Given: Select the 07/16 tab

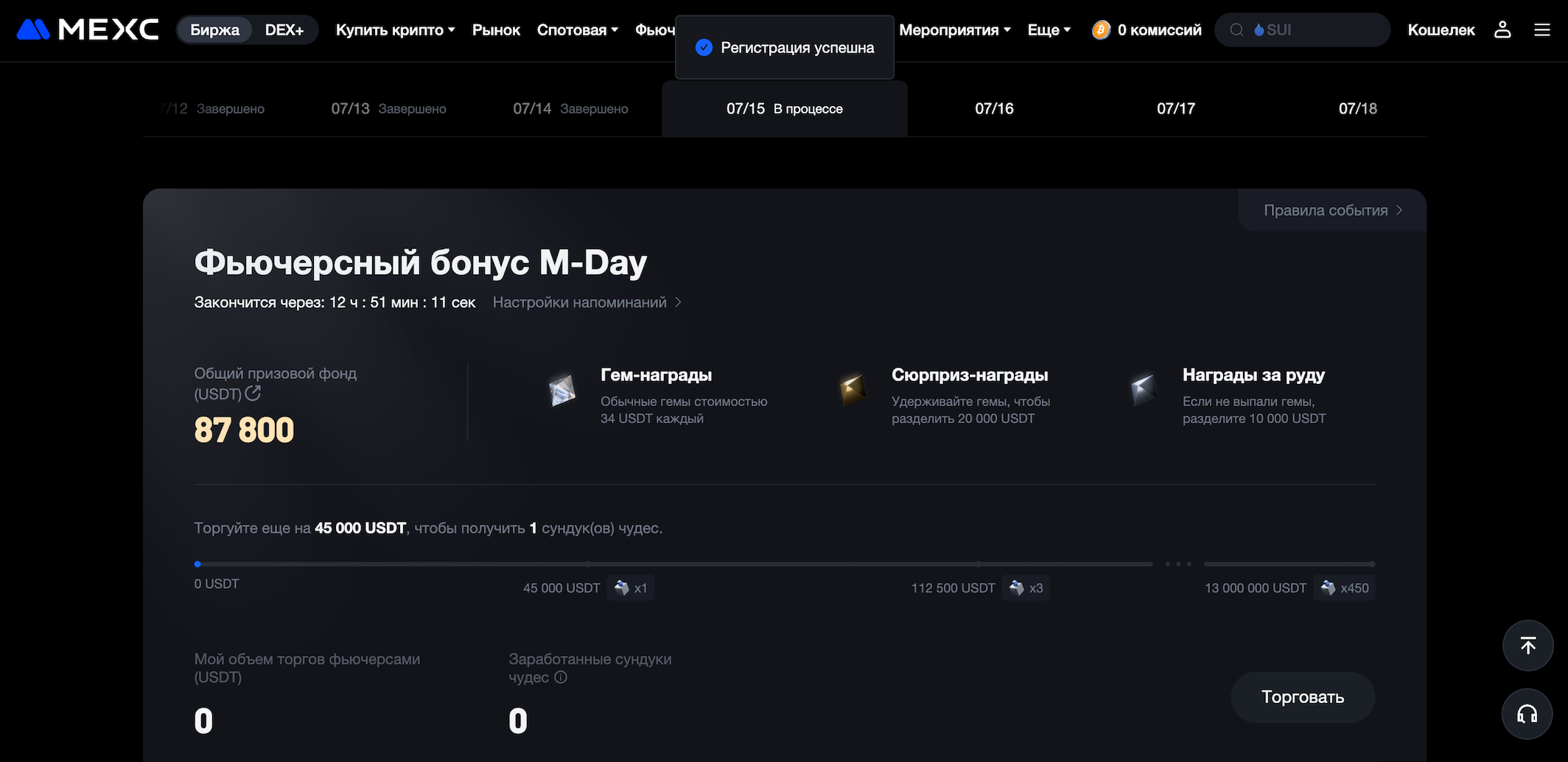Looking at the screenshot, I should coord(994,108).
